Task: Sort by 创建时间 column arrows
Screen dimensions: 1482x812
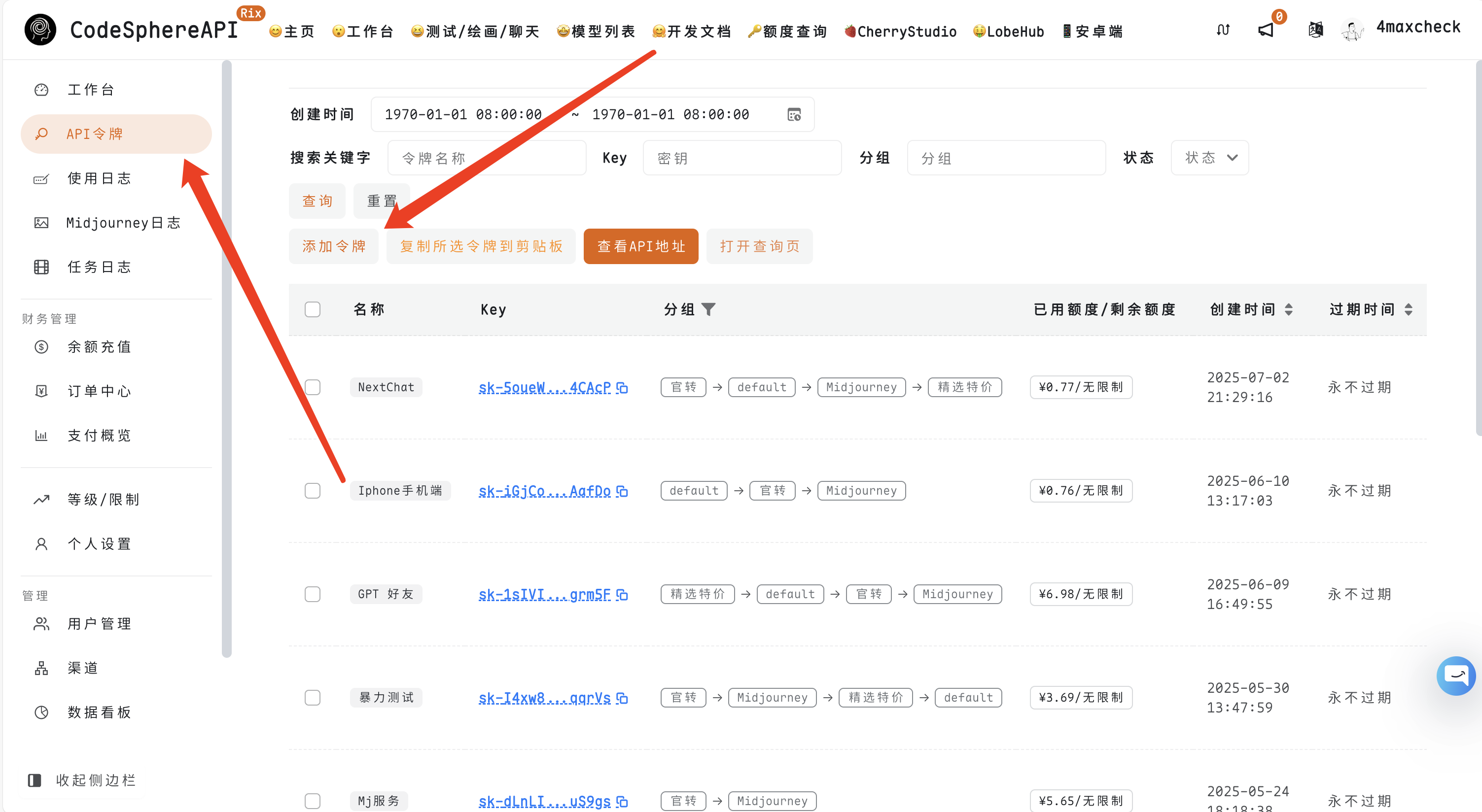Action: (x=1289, y=309)
